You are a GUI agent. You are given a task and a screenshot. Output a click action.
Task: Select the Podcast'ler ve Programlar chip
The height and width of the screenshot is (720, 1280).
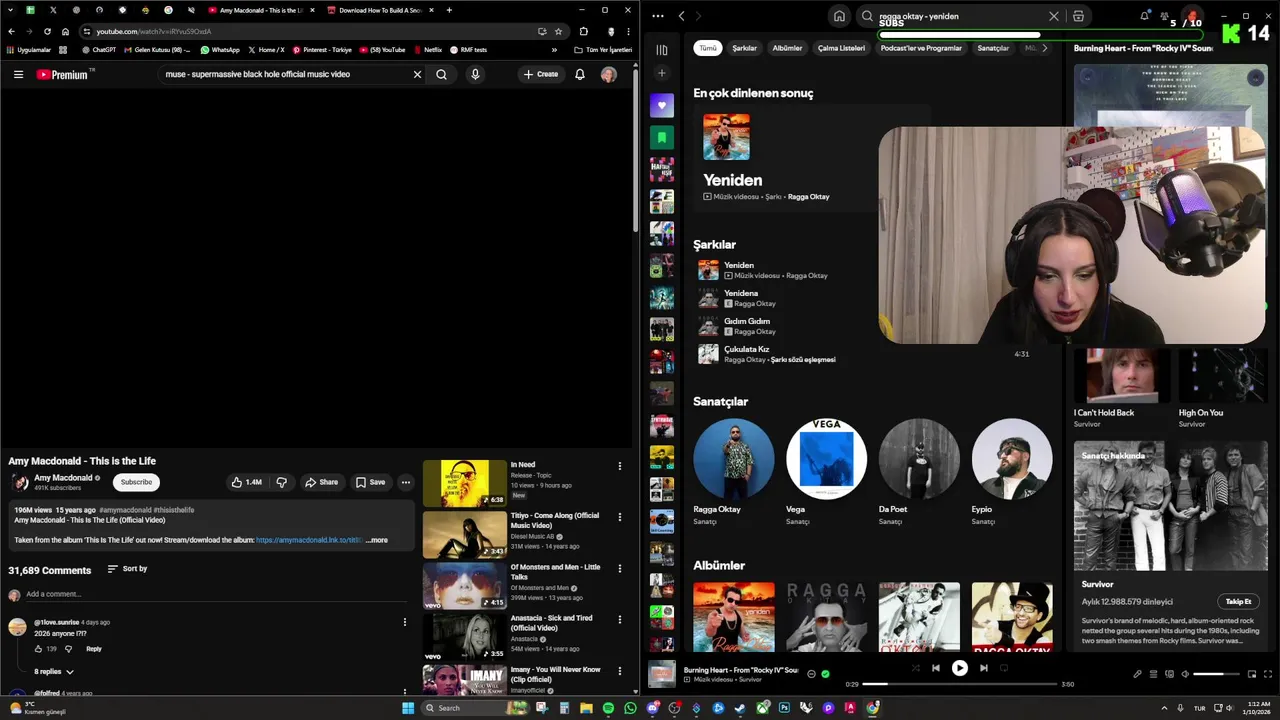[x=921, y=48]
